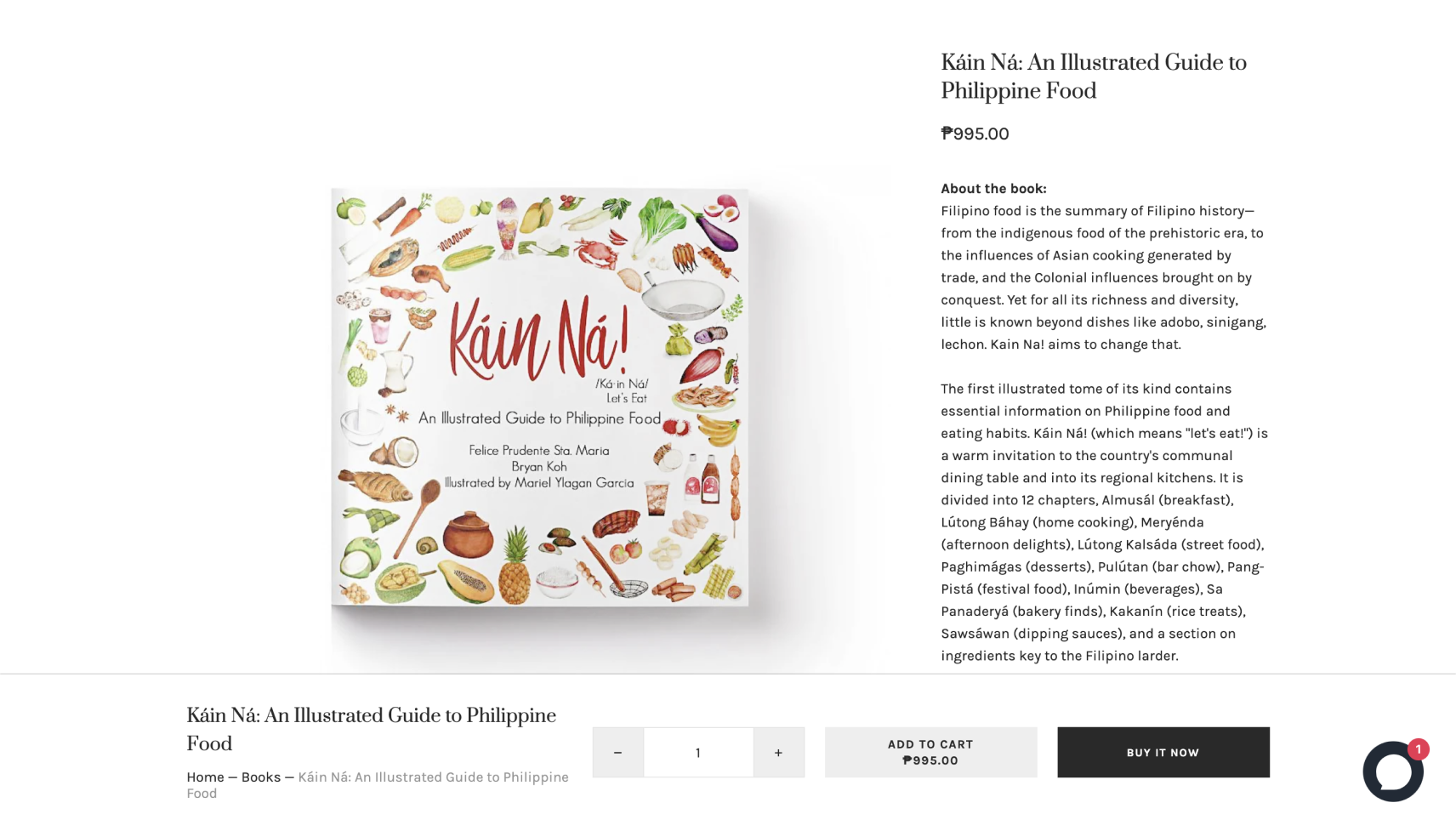Click the chat notification badge
This screenshot has width=1456, height=831.
coord(1418,749)
